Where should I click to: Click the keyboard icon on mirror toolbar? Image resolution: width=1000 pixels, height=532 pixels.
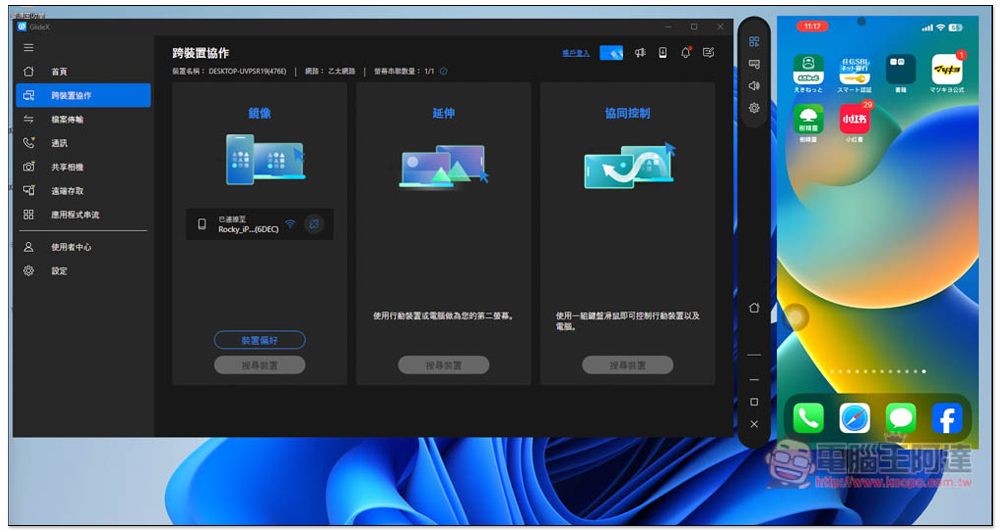754,64
